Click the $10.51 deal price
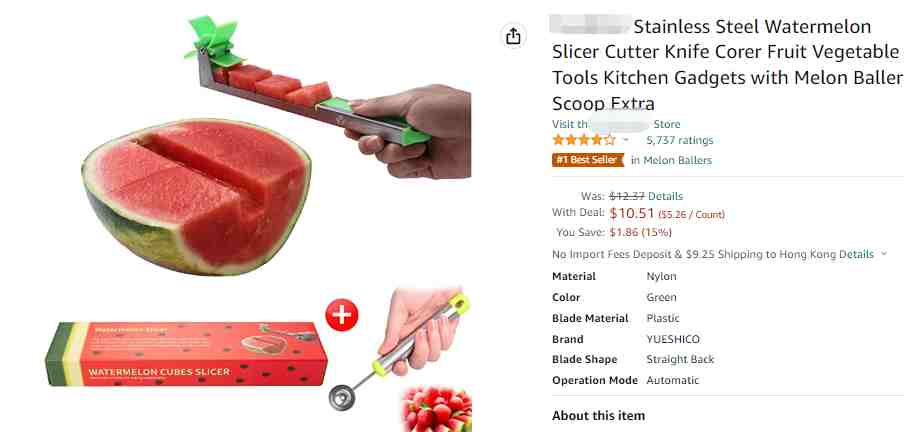Image resolution: width=923 pixels, height=432 pixels. coord(632,213)
